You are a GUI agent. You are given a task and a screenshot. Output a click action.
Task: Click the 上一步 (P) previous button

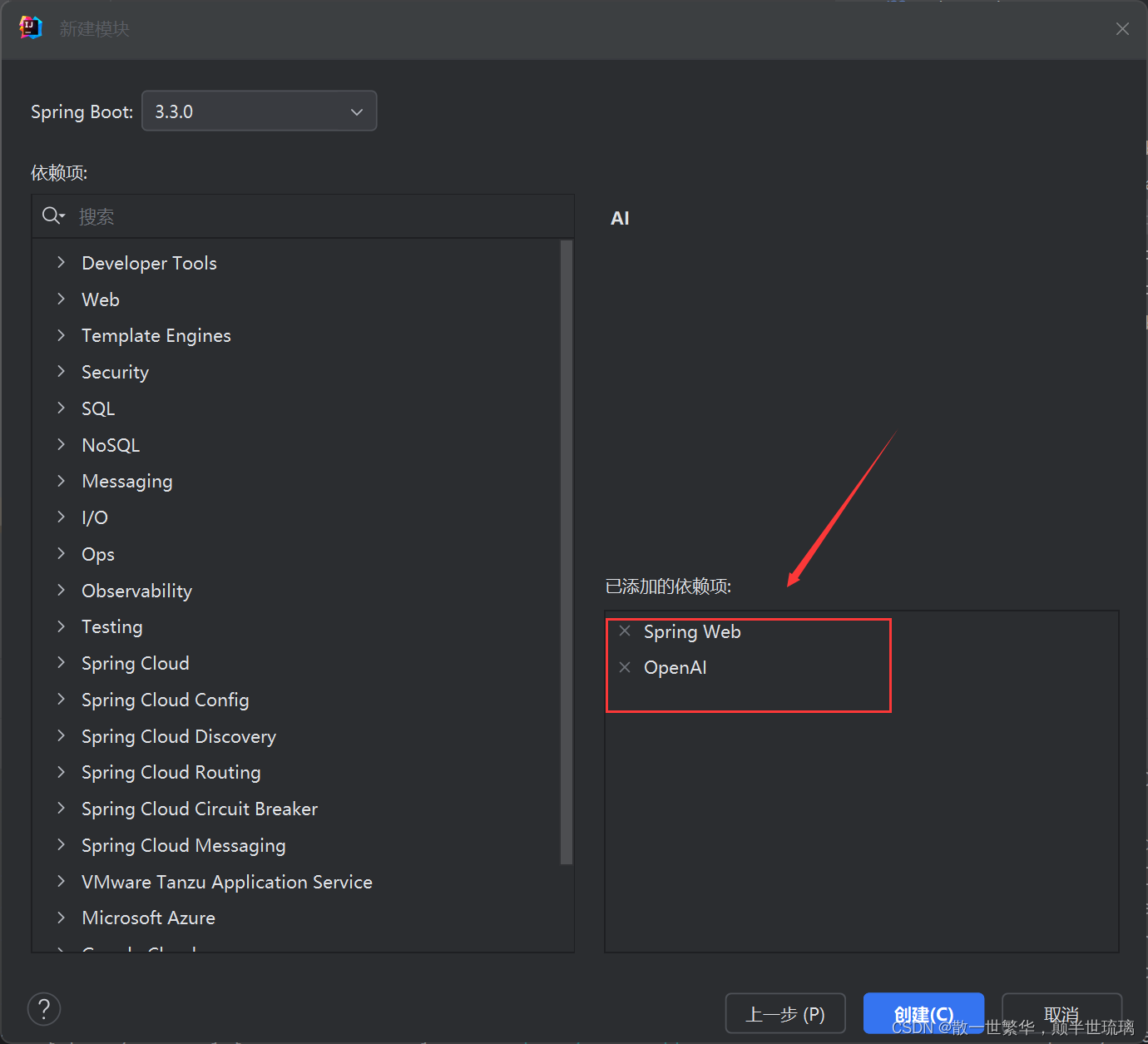point(785,1014)
